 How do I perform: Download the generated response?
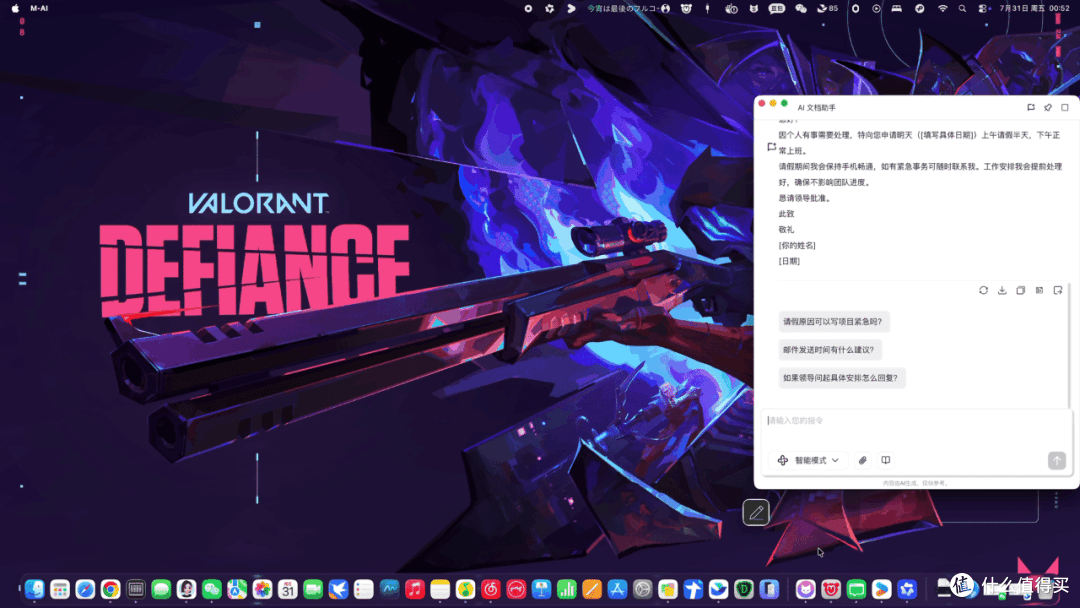coord(1002,291)
